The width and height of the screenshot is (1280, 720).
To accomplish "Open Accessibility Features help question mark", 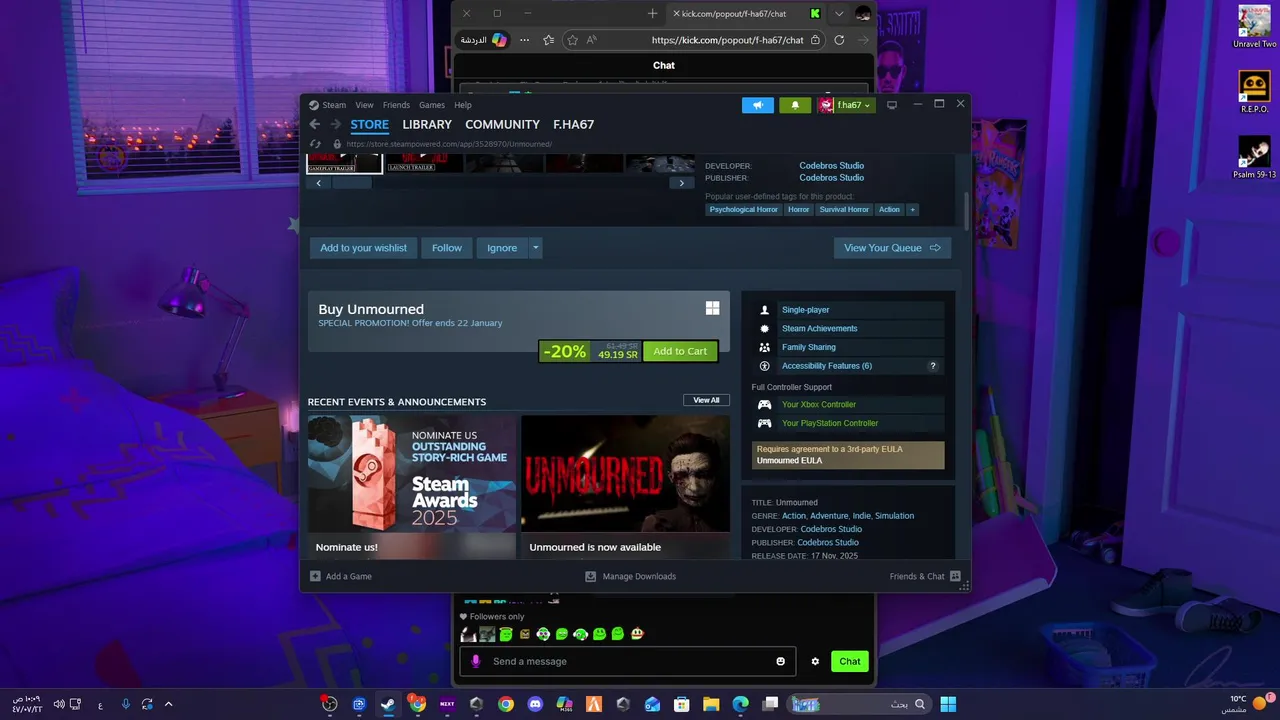I will tap(933, 366).
